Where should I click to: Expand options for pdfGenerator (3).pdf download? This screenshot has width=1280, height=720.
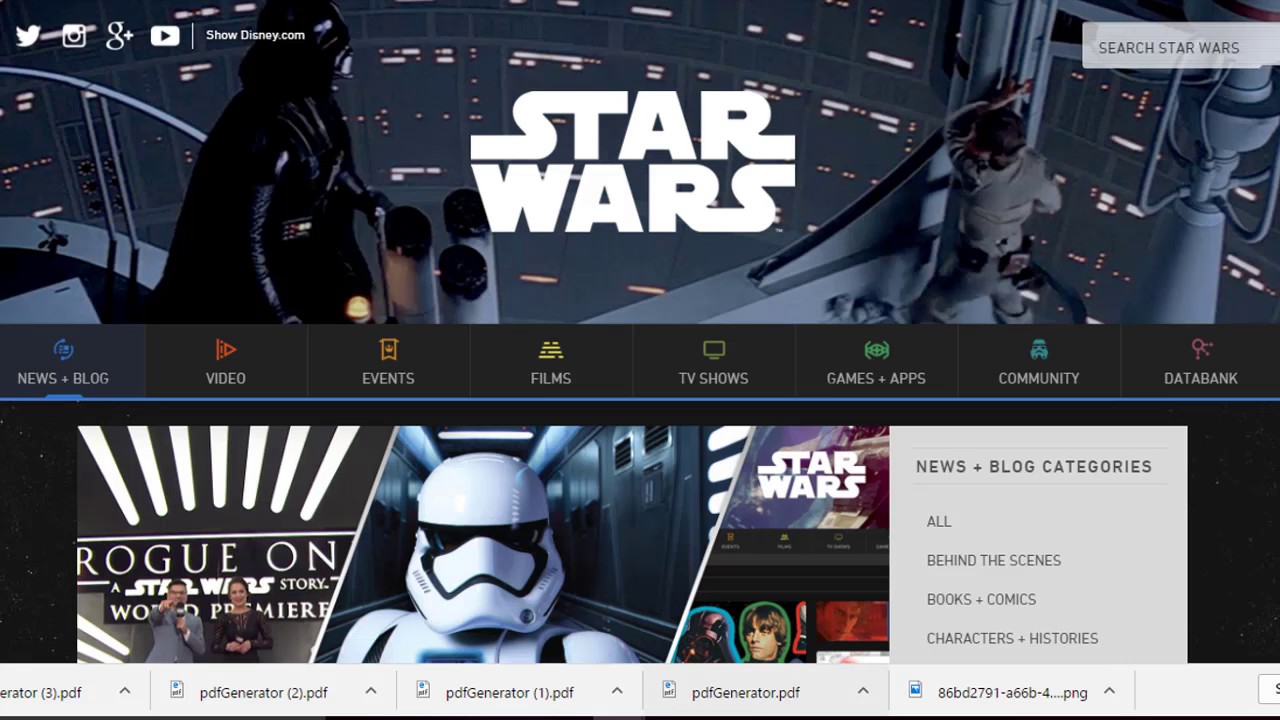tap(125, 691)
